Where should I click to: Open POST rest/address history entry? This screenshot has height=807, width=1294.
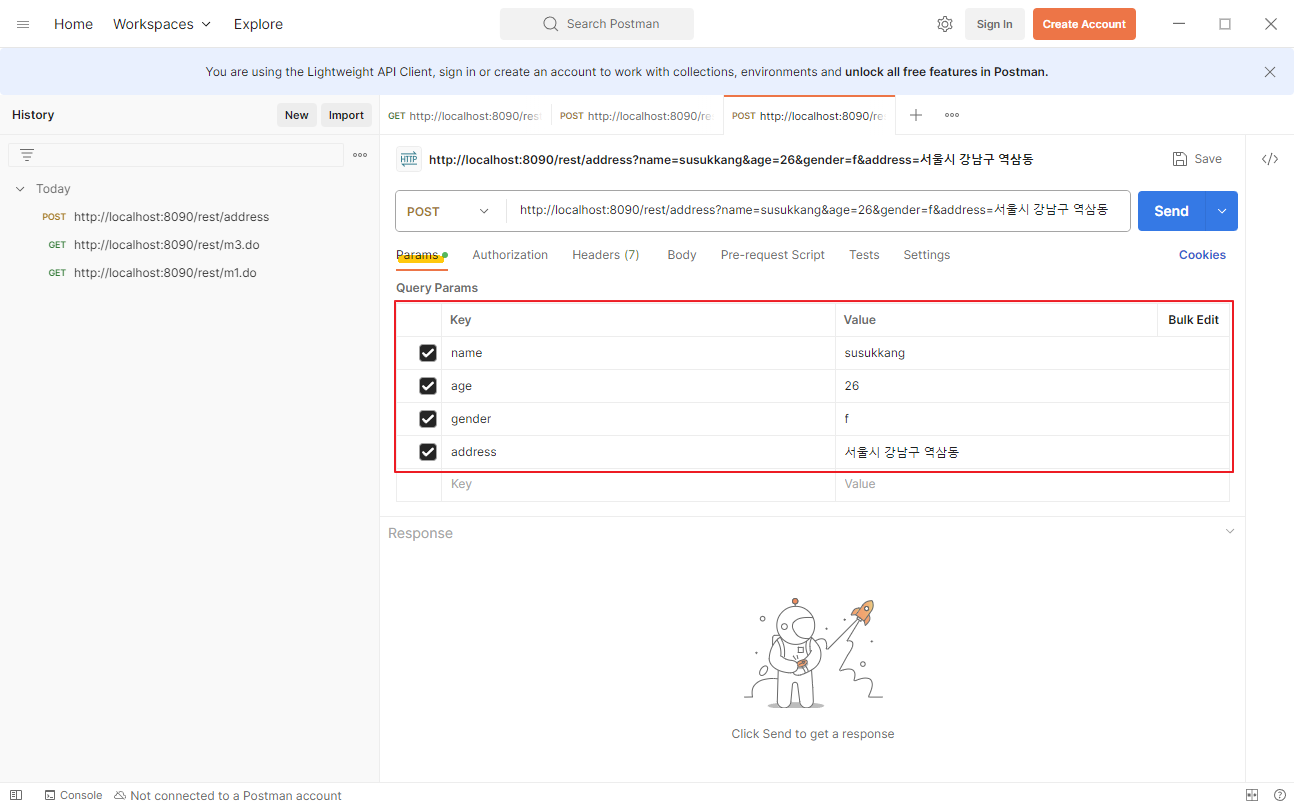pyautogui.click(x=171, y=217)
